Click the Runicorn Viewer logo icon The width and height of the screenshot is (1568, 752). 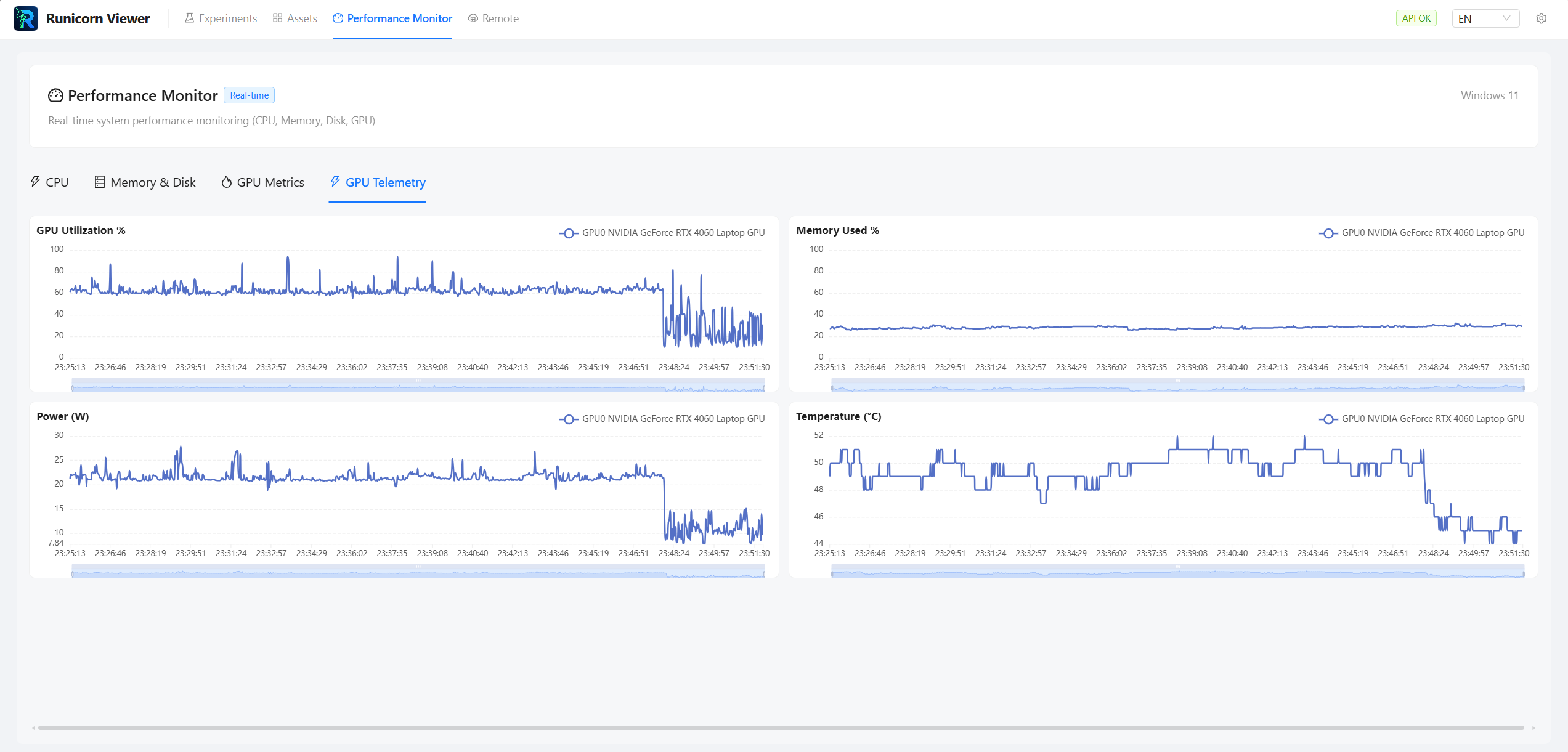click(25, 18)
